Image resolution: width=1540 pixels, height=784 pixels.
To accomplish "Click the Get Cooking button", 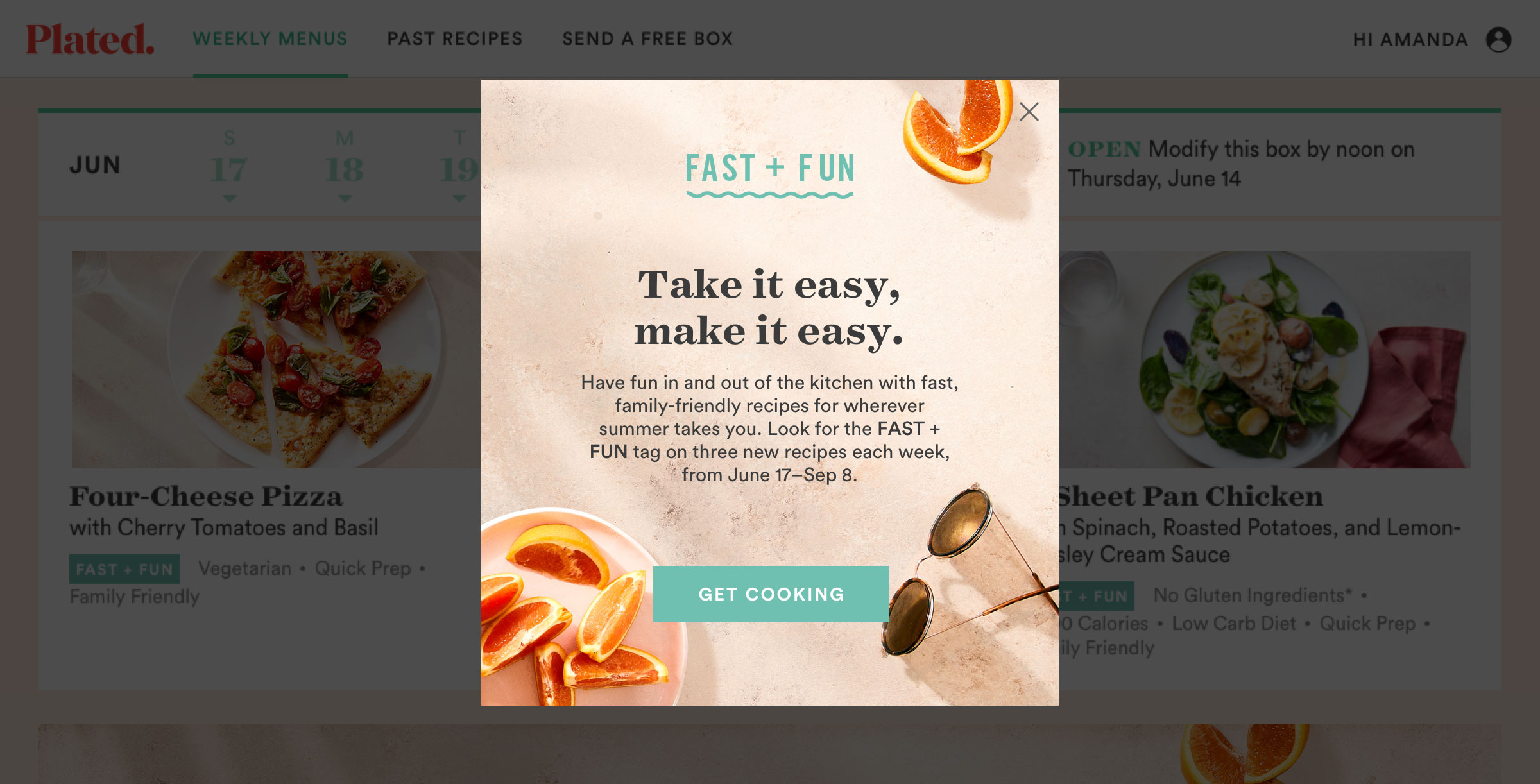I will (771, 594).
